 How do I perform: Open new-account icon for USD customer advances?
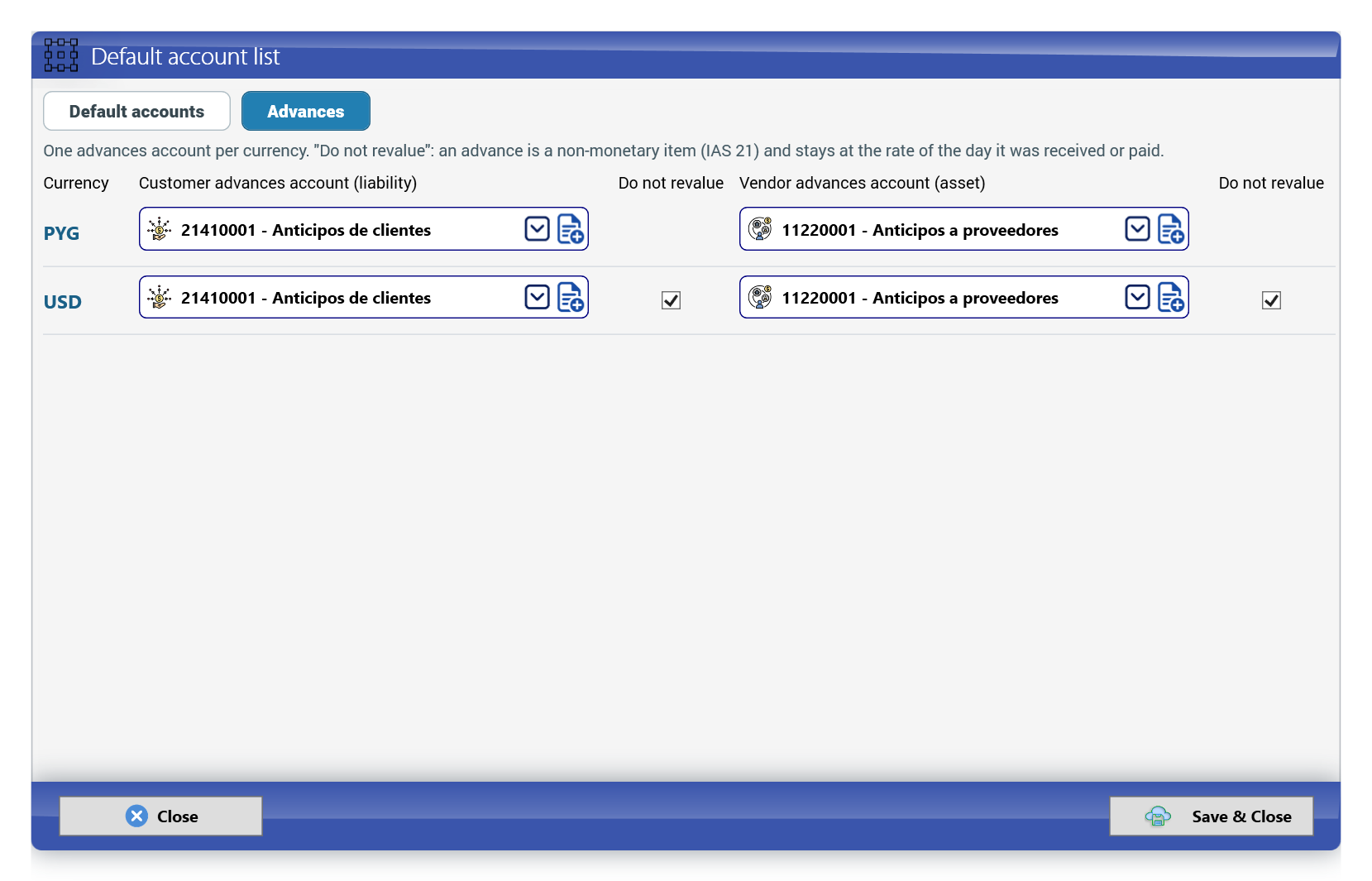[571, 297]
